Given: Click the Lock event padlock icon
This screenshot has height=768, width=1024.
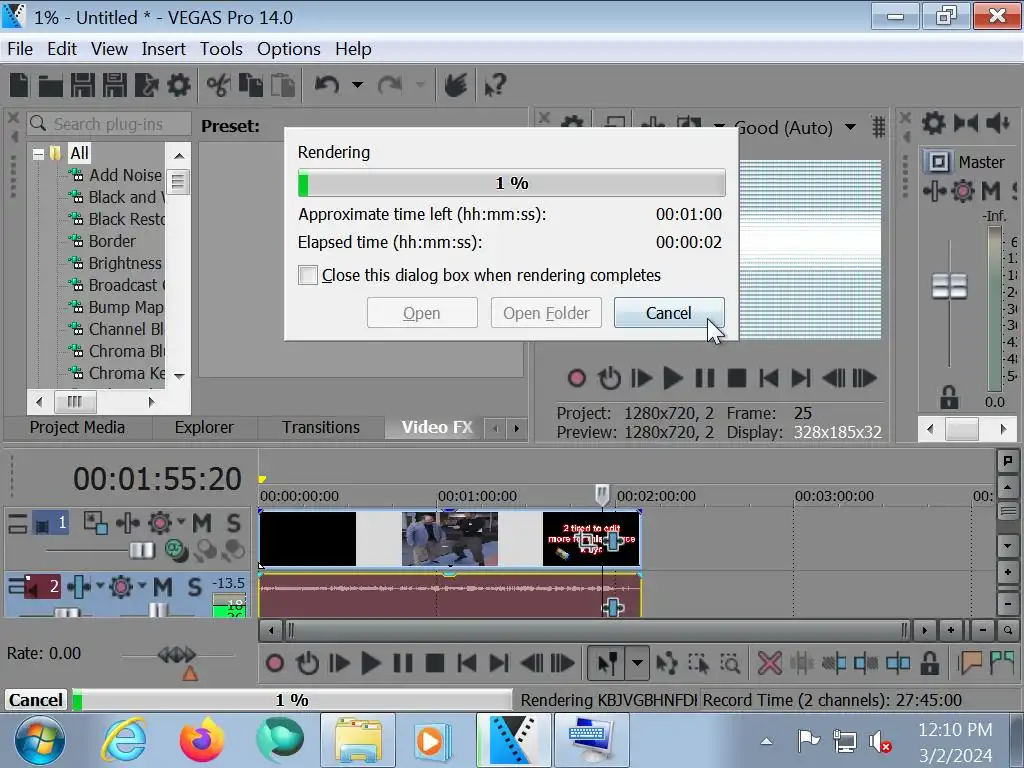Looking at the screenshot, I should click(929, 664).
